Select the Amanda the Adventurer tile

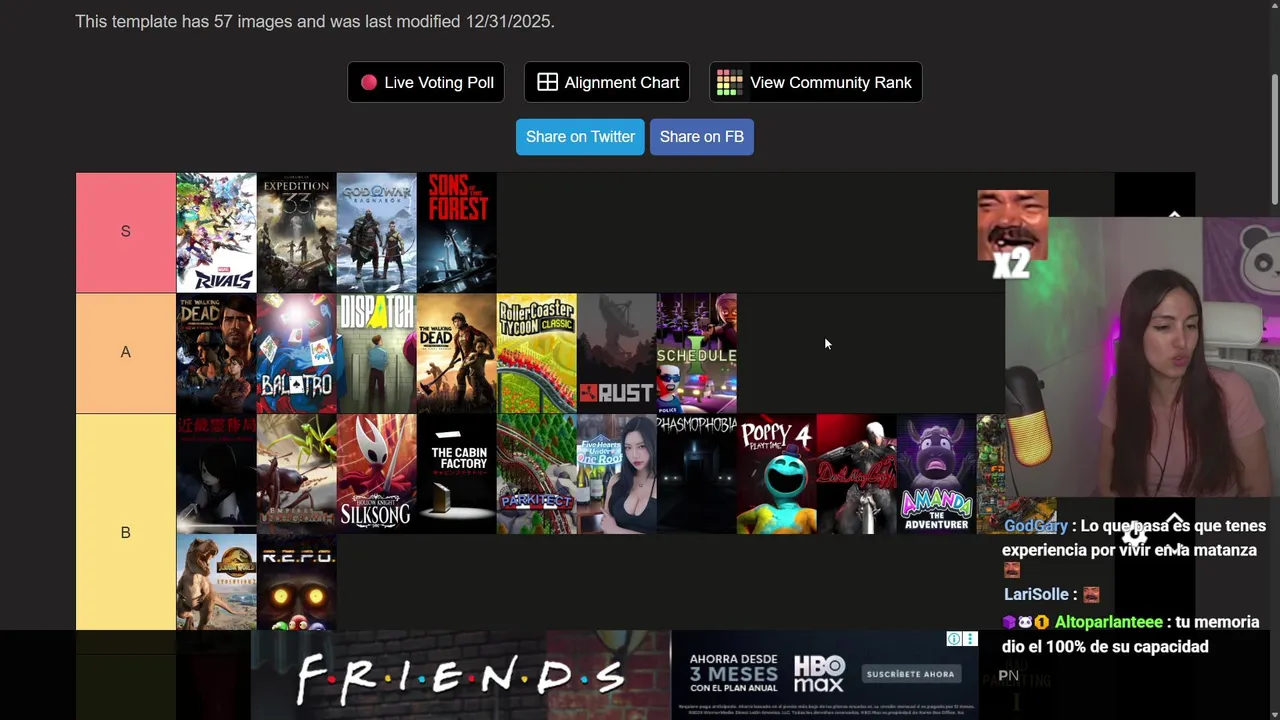tap(937, 474)
